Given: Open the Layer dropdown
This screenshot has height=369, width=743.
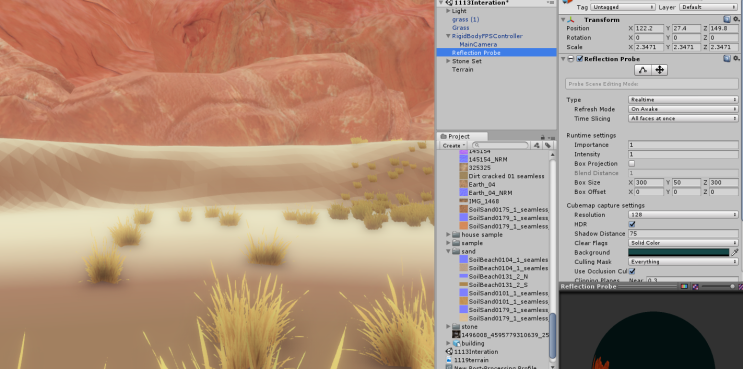Looking at the screenshot, I should [708, 7].
